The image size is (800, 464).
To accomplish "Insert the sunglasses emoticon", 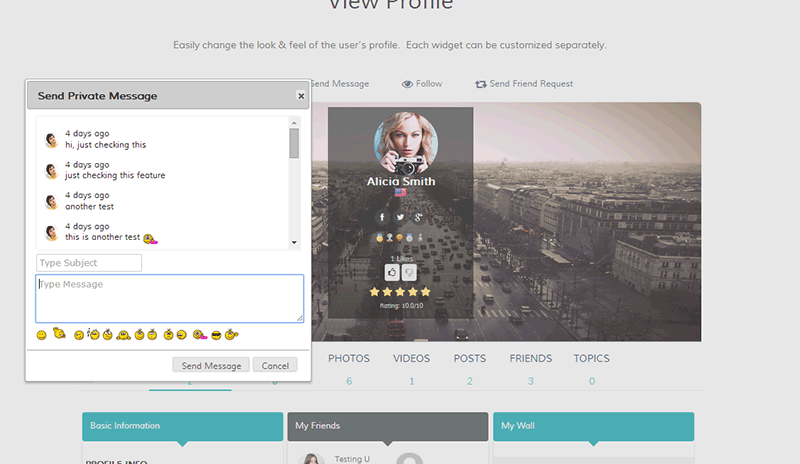I will click(x=216, y=335).
